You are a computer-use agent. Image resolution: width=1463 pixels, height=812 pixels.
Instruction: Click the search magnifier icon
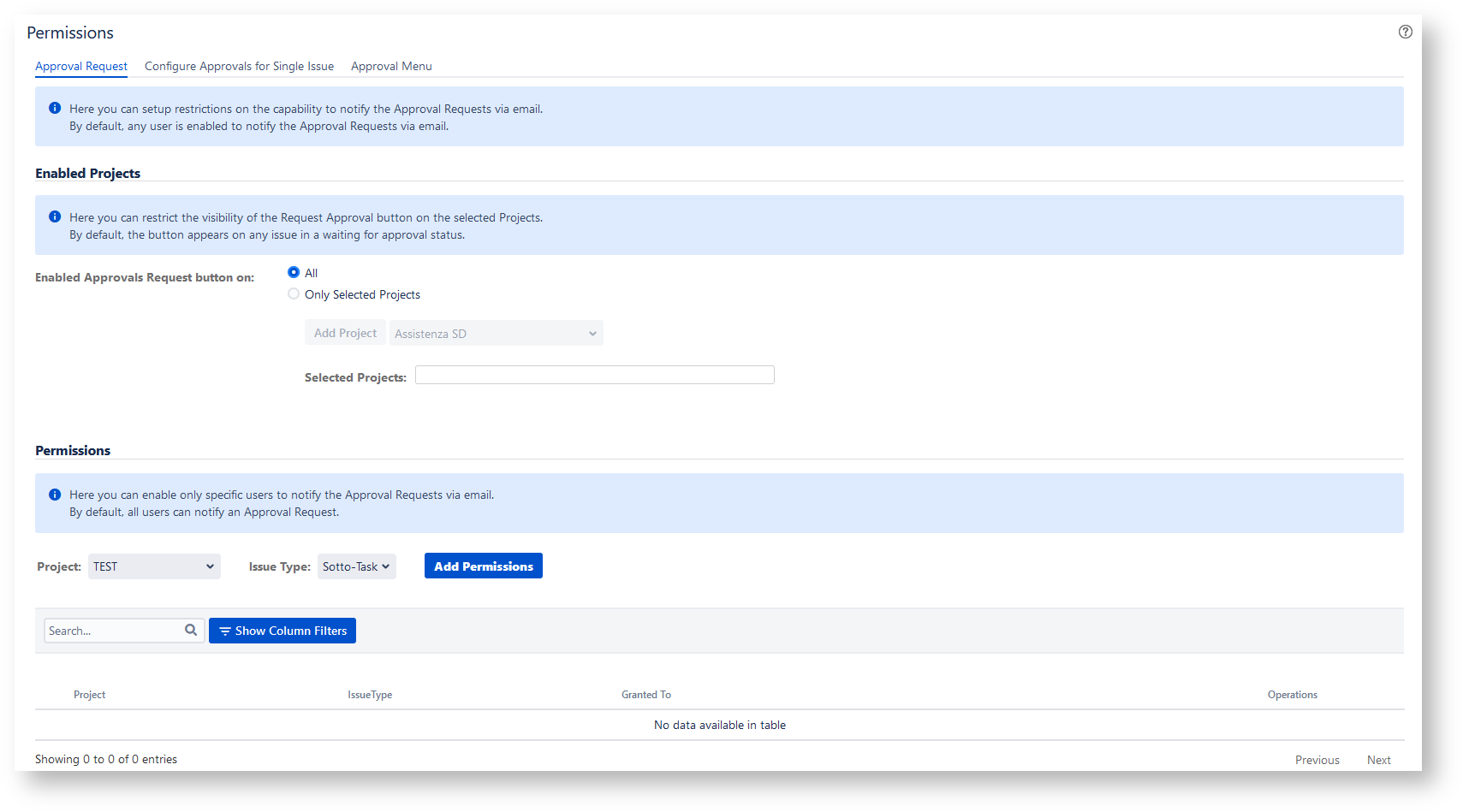point(191,630)
